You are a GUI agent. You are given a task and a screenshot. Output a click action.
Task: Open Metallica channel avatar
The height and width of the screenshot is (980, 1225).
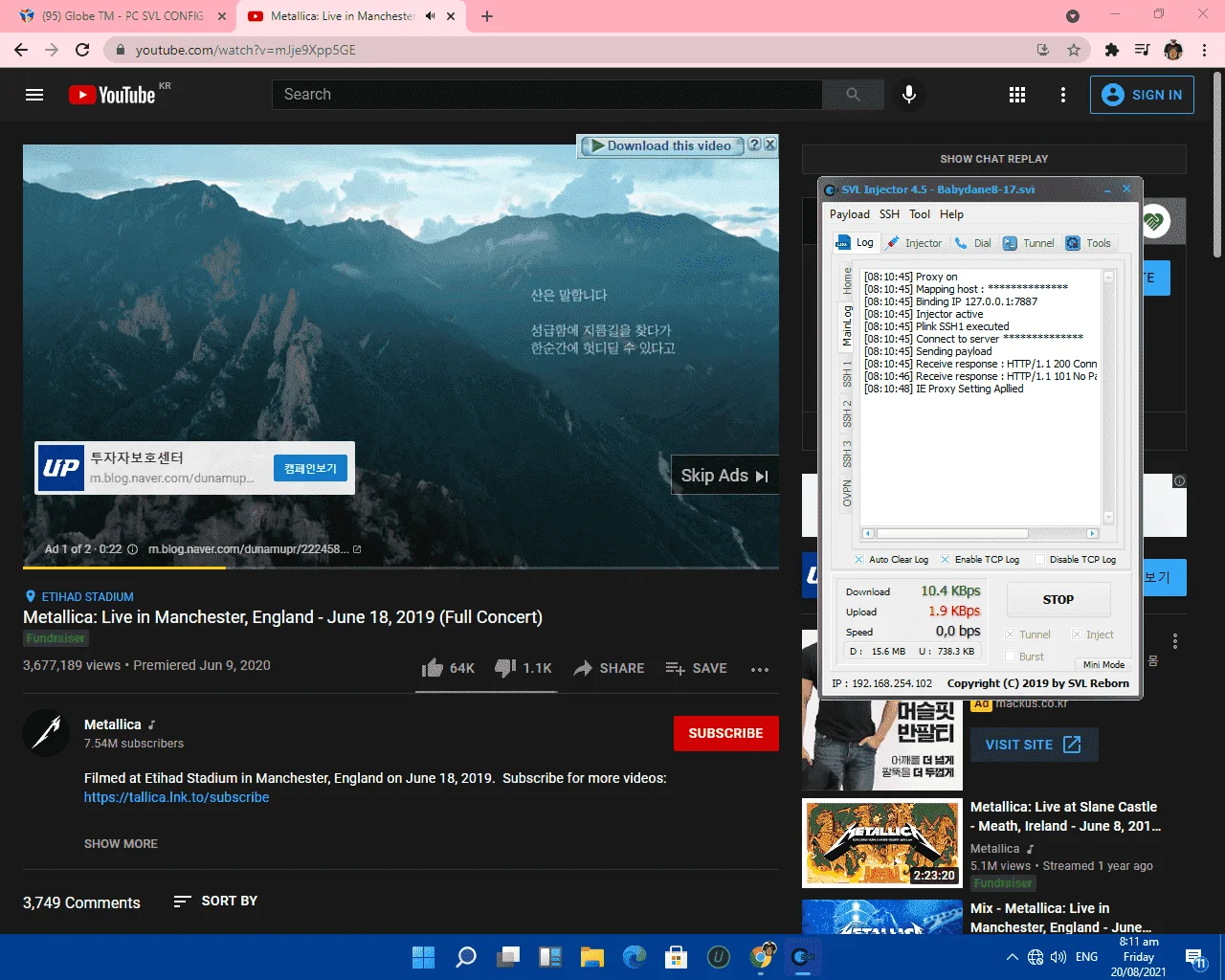point(46,733)
